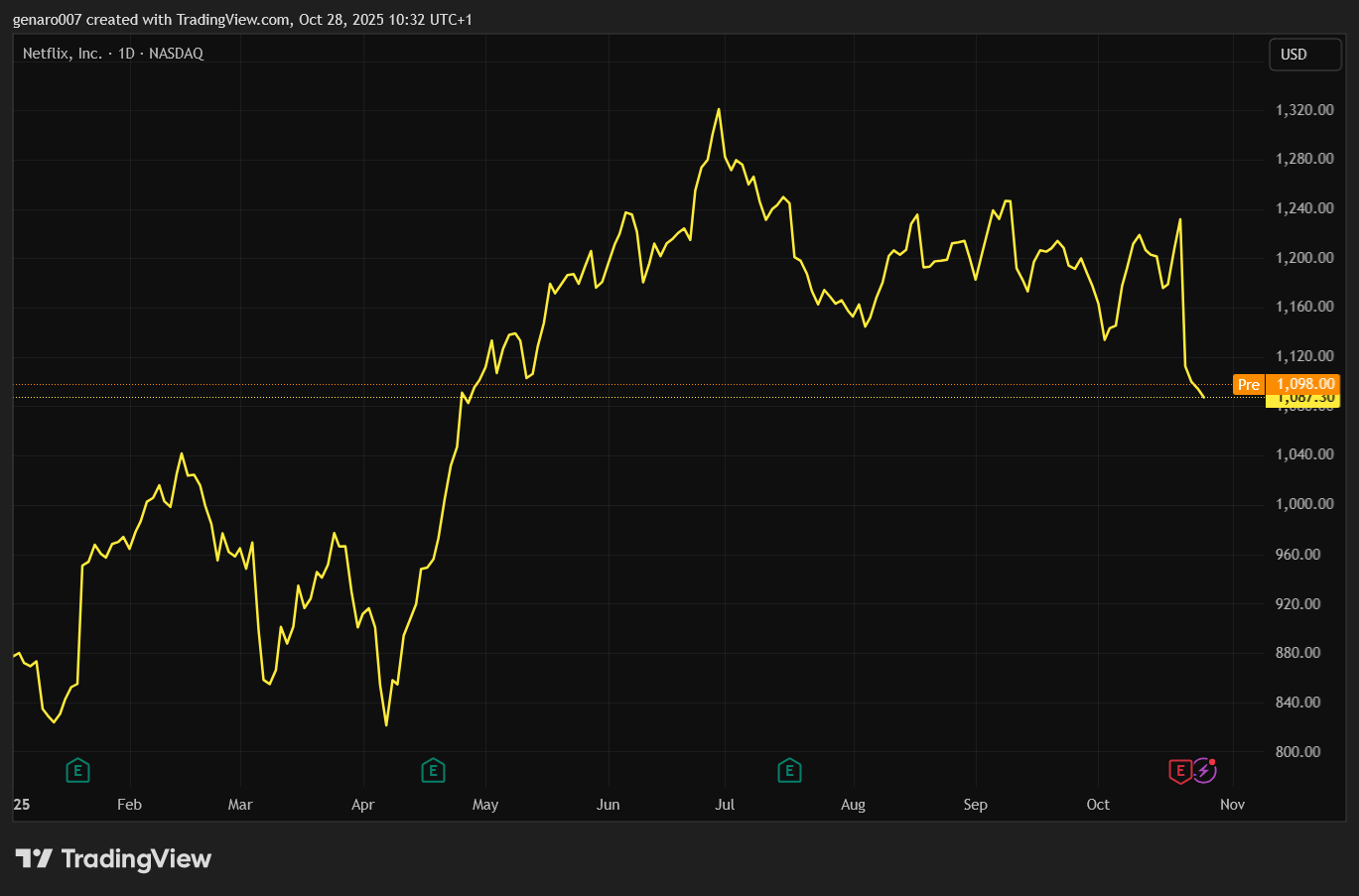Click the Apr label on time axis

pos(363,805)
